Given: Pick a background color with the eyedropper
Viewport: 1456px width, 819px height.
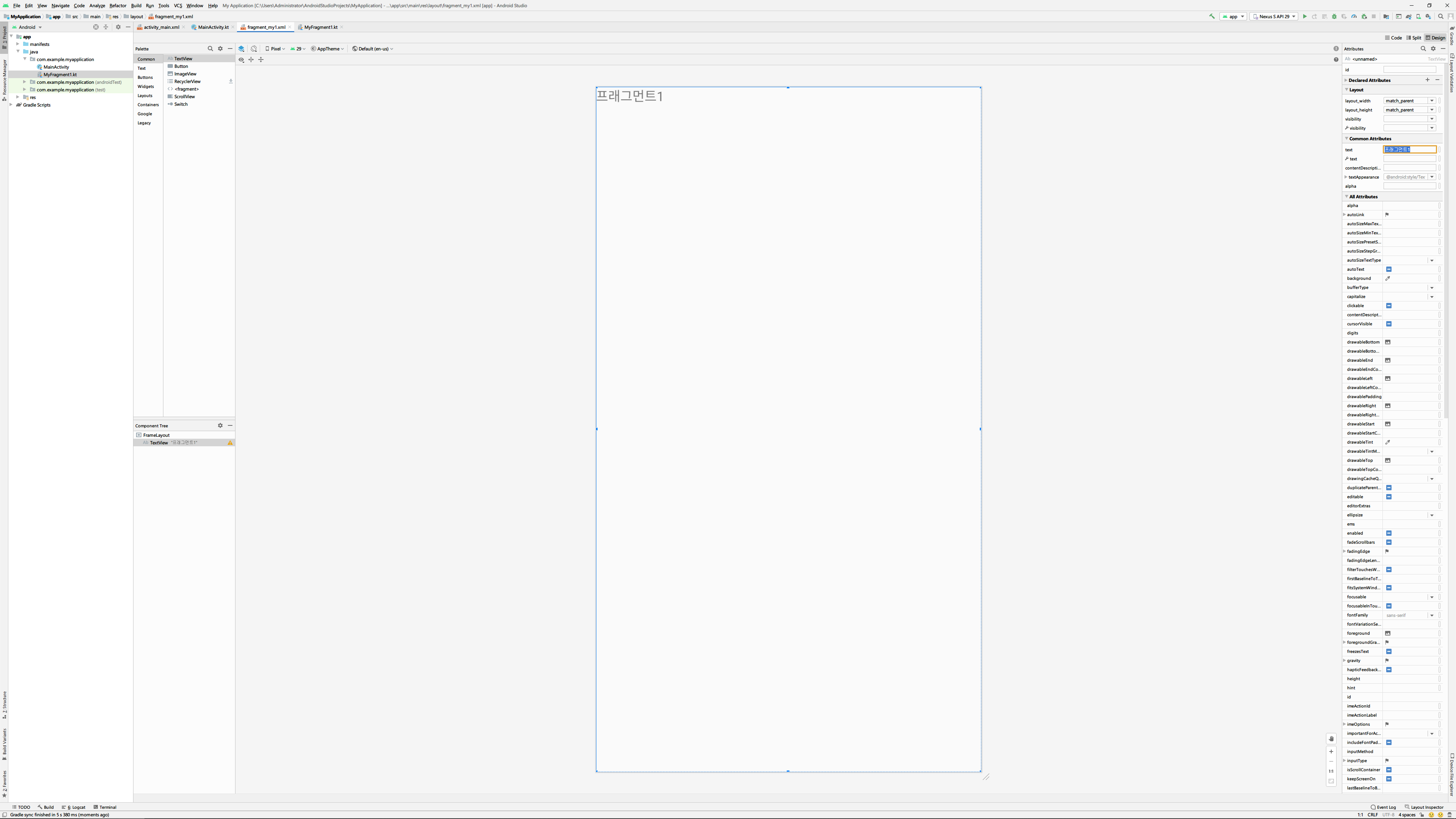Looking at the screenshot, I should pos(1388,279).
